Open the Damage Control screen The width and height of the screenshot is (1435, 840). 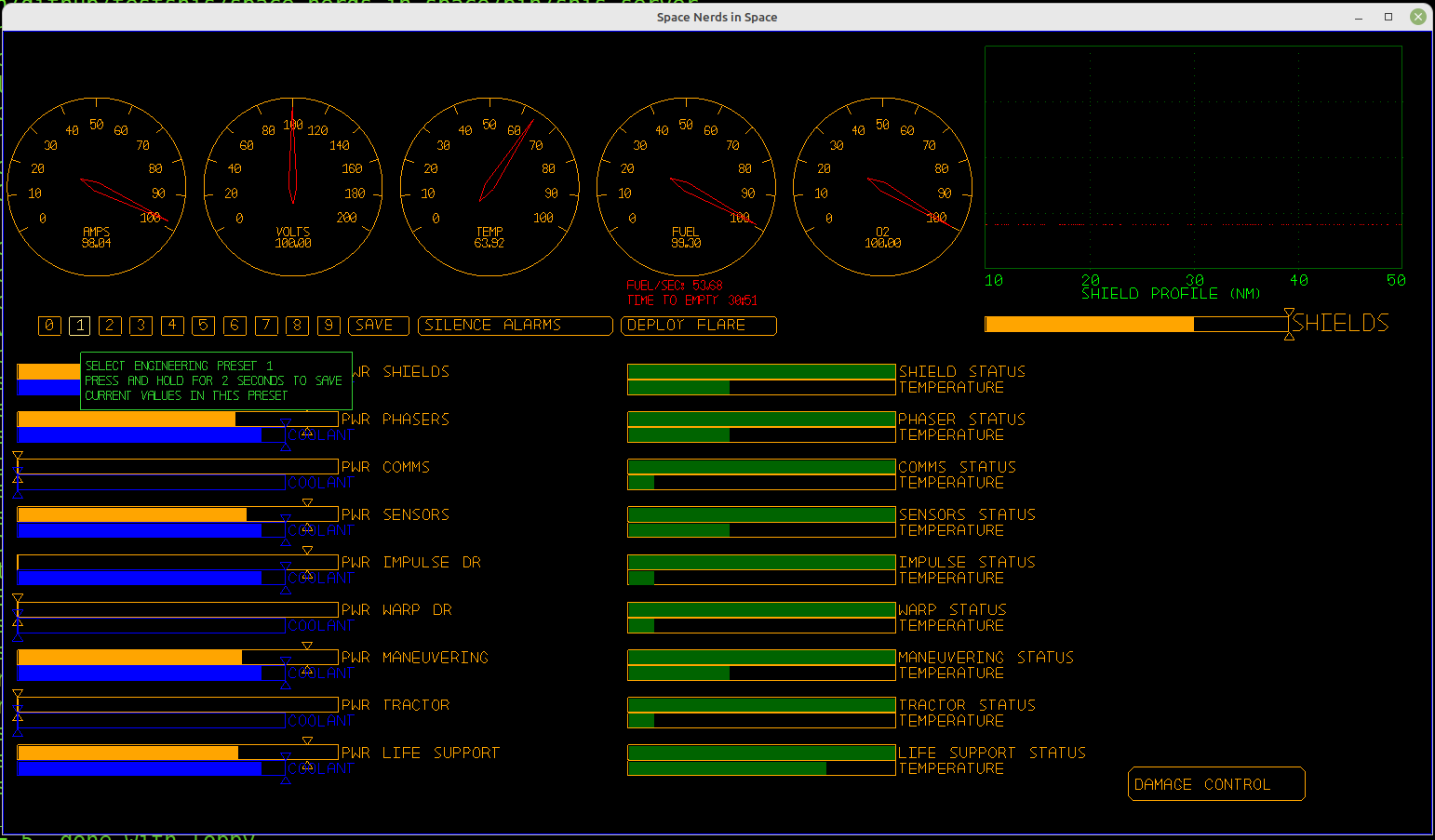[x=1216, y=784]
